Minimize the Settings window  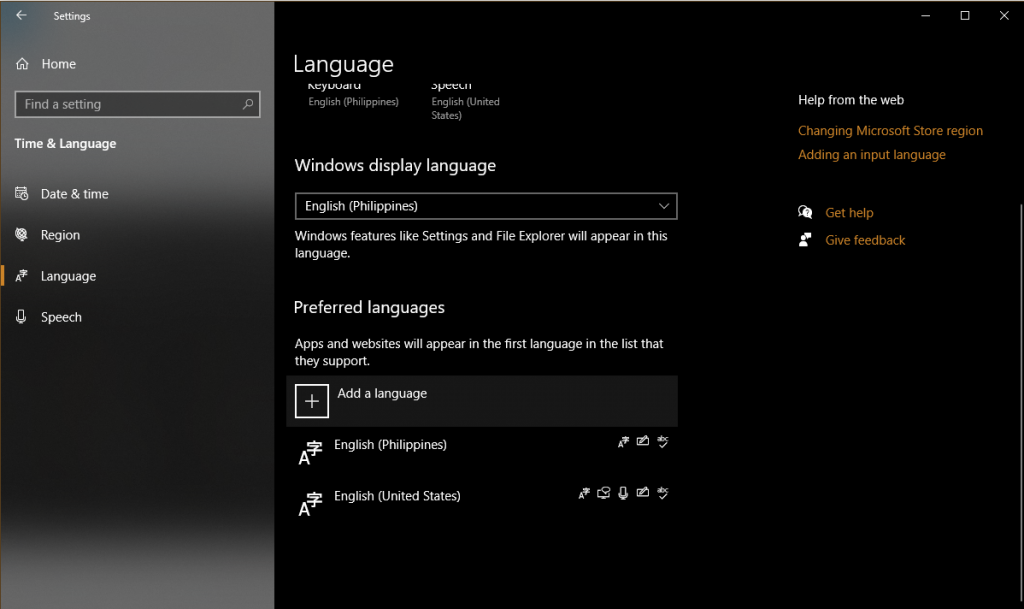click(925, 16)
